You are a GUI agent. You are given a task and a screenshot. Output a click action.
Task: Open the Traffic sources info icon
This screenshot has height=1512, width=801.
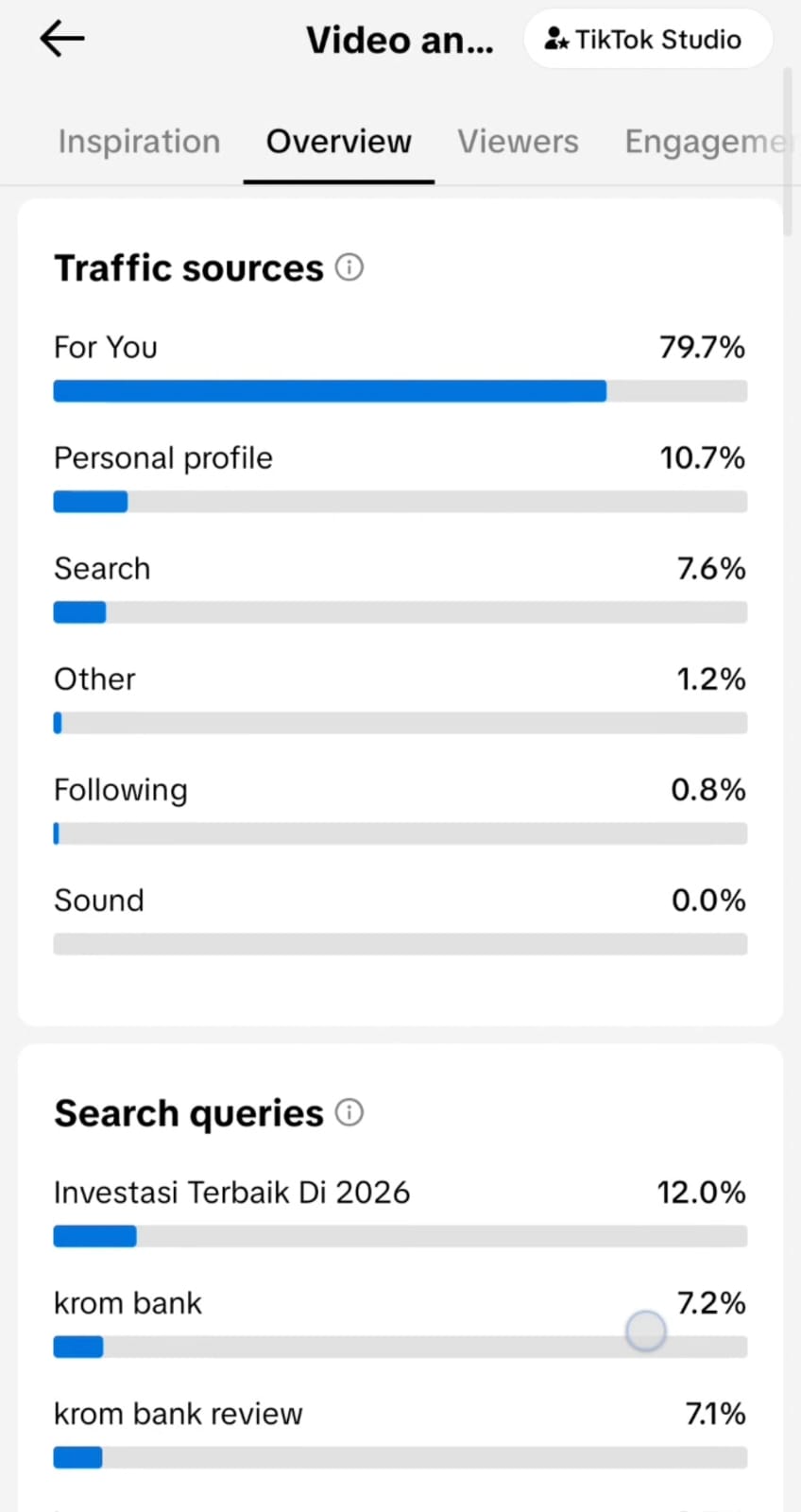pos(349,267)
